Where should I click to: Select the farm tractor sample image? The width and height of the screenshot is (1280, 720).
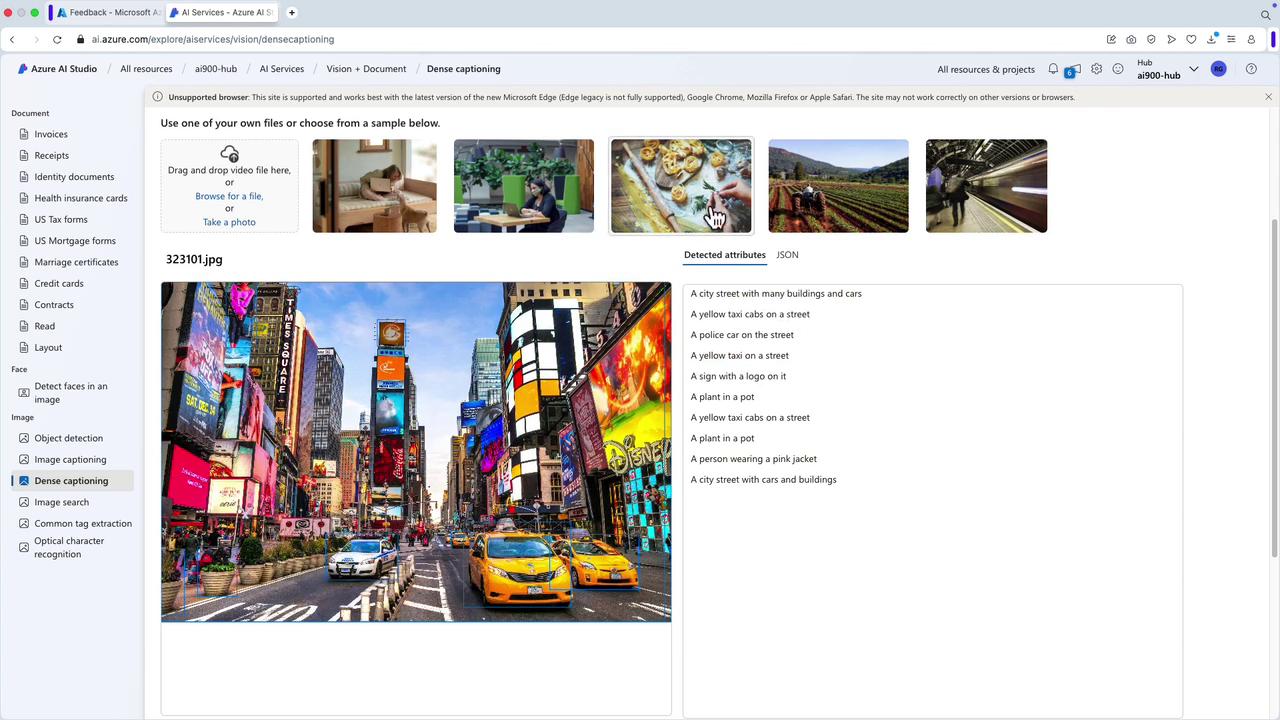[x=838, y=186]
